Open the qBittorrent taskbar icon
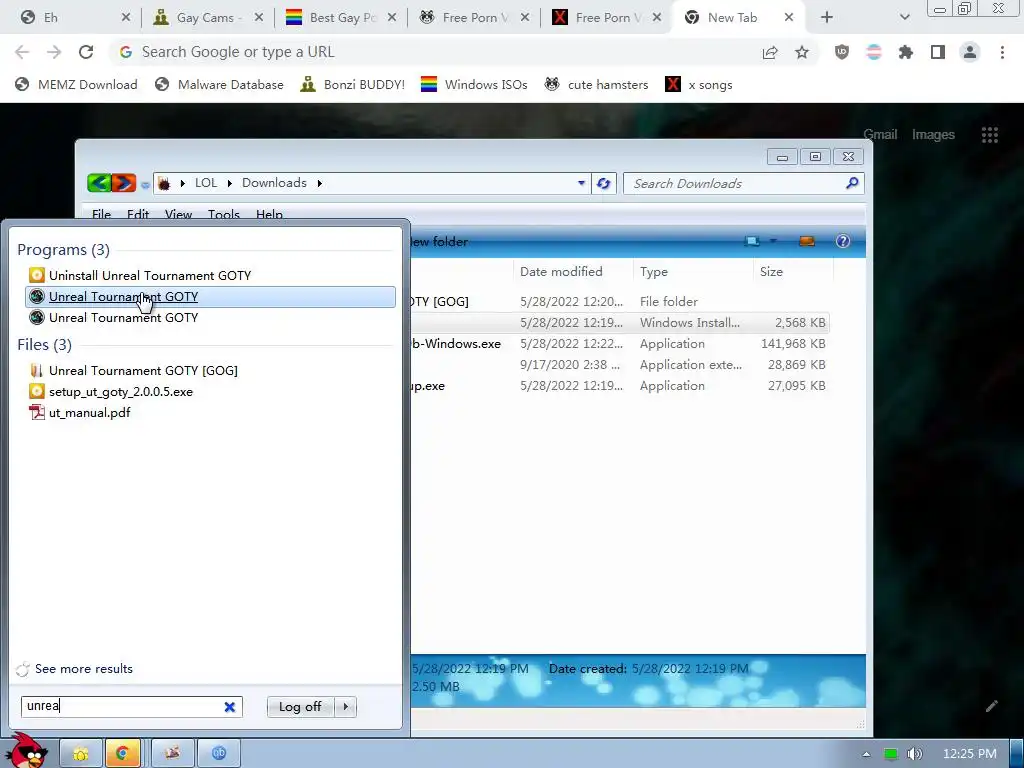Image resolution: width=1024 pixels, height=768 pixels. point(218,754)
